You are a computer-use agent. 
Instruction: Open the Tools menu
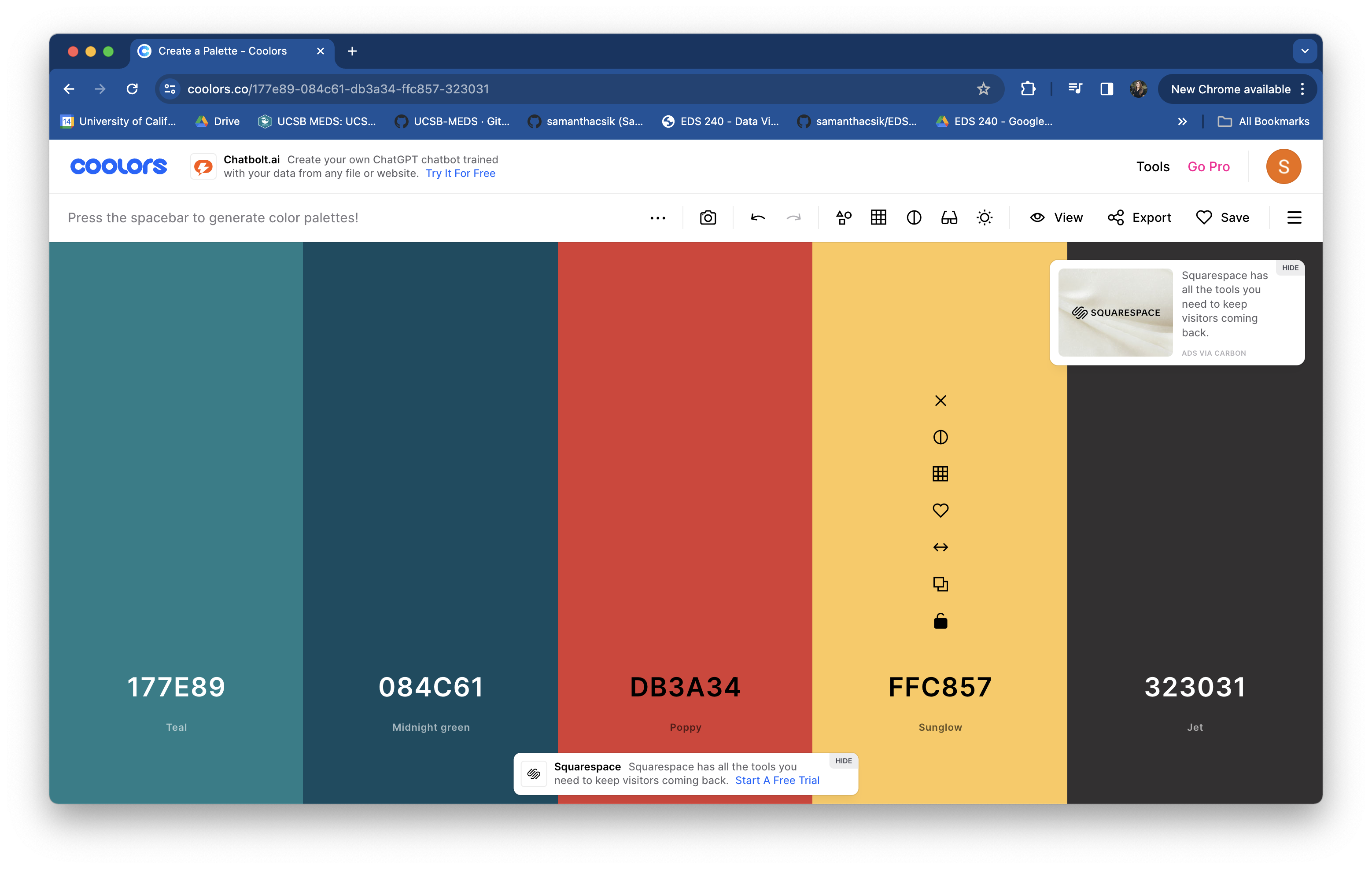coord(1152,166)
